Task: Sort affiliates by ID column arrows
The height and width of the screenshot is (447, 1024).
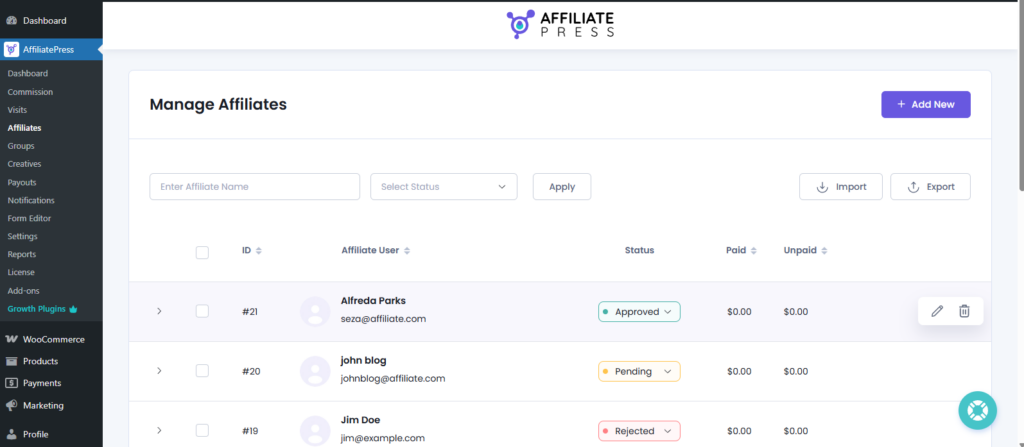Action: click(259, 251)
